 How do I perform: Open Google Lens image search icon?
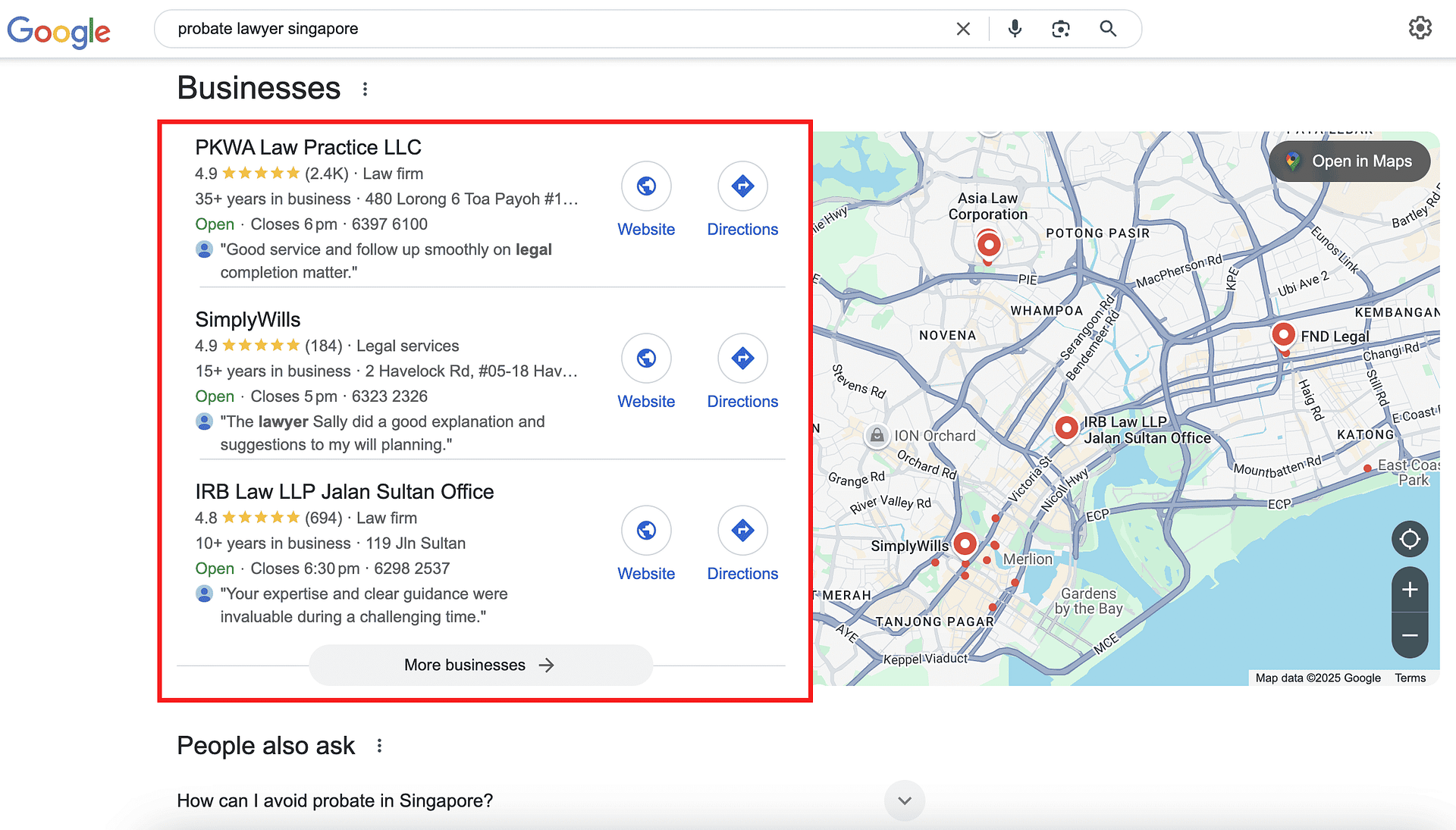coord(1061,29)
